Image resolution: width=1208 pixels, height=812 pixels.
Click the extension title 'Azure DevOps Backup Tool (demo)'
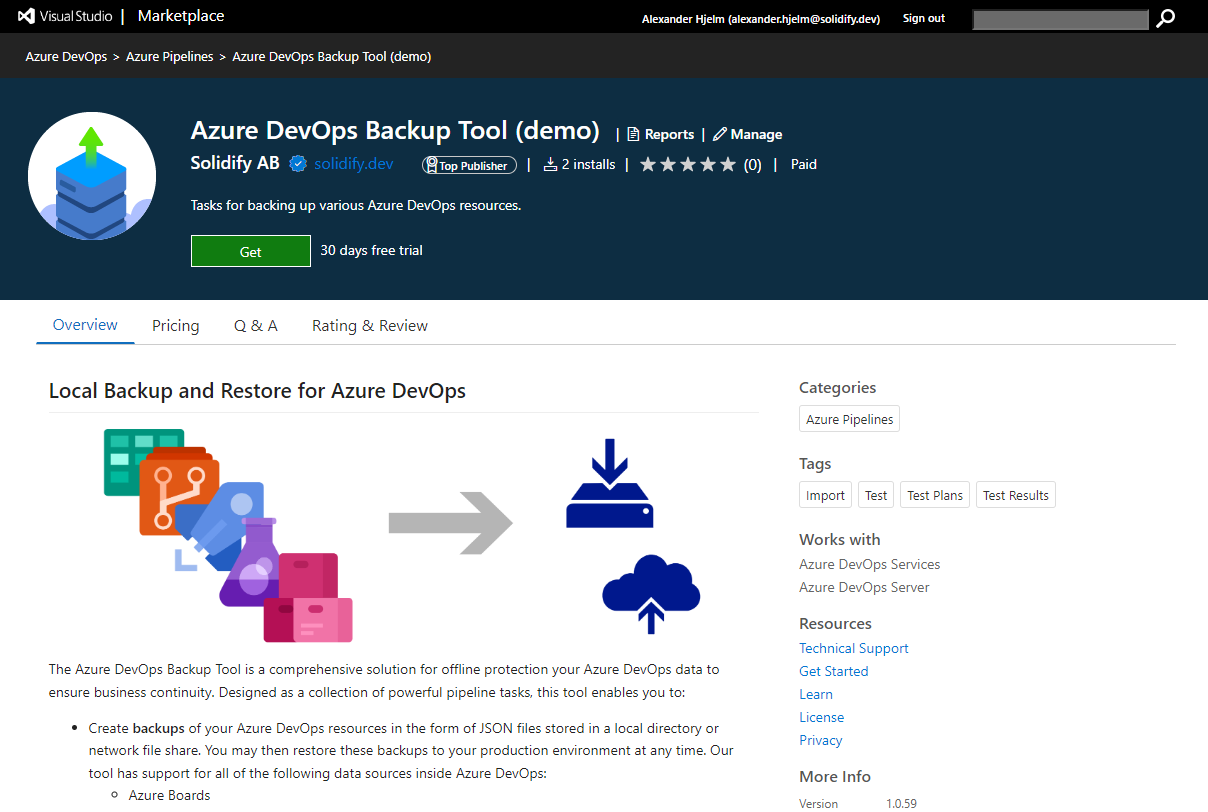[395, 131]
